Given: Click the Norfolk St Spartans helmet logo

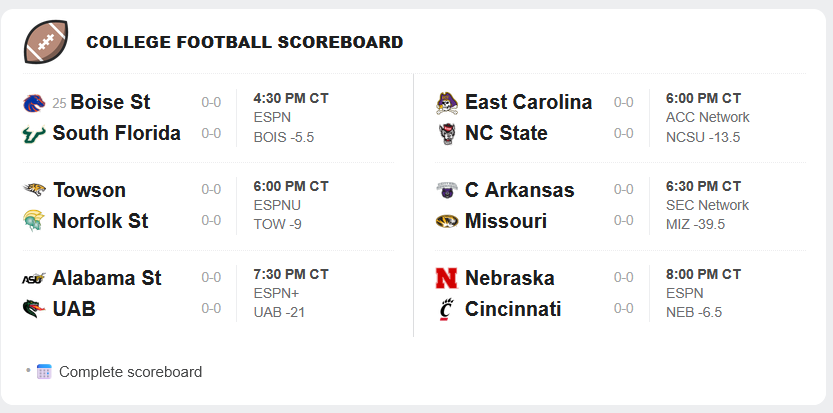Looking at the screenshot, I should coord(33,220).
